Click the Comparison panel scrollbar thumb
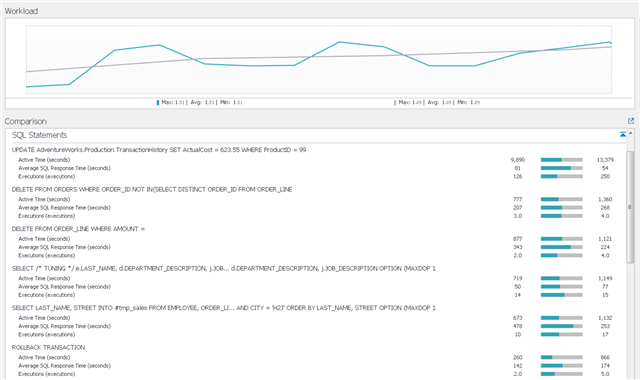640x380 pixels. (630, 207)
